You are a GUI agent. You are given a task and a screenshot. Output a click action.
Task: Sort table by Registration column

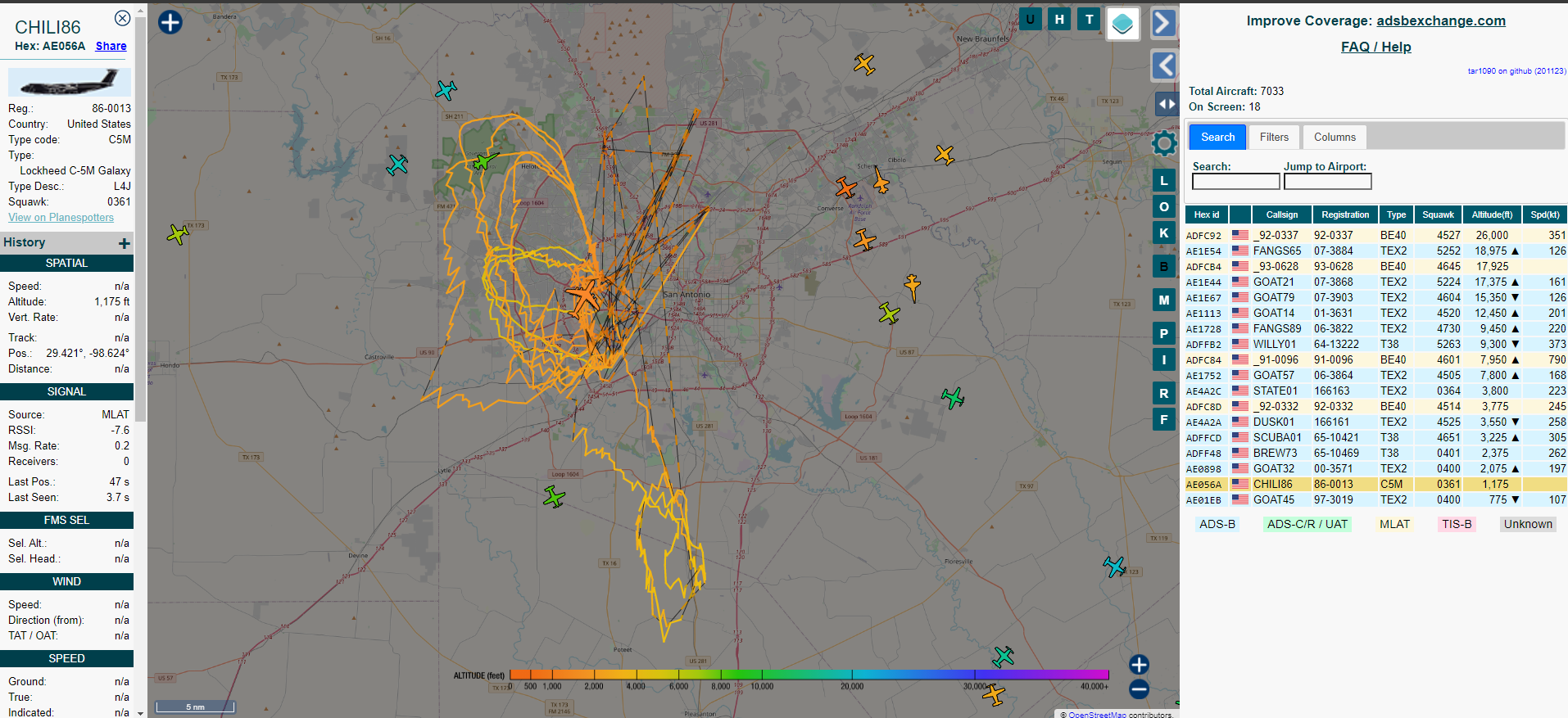pos(1345,214)
